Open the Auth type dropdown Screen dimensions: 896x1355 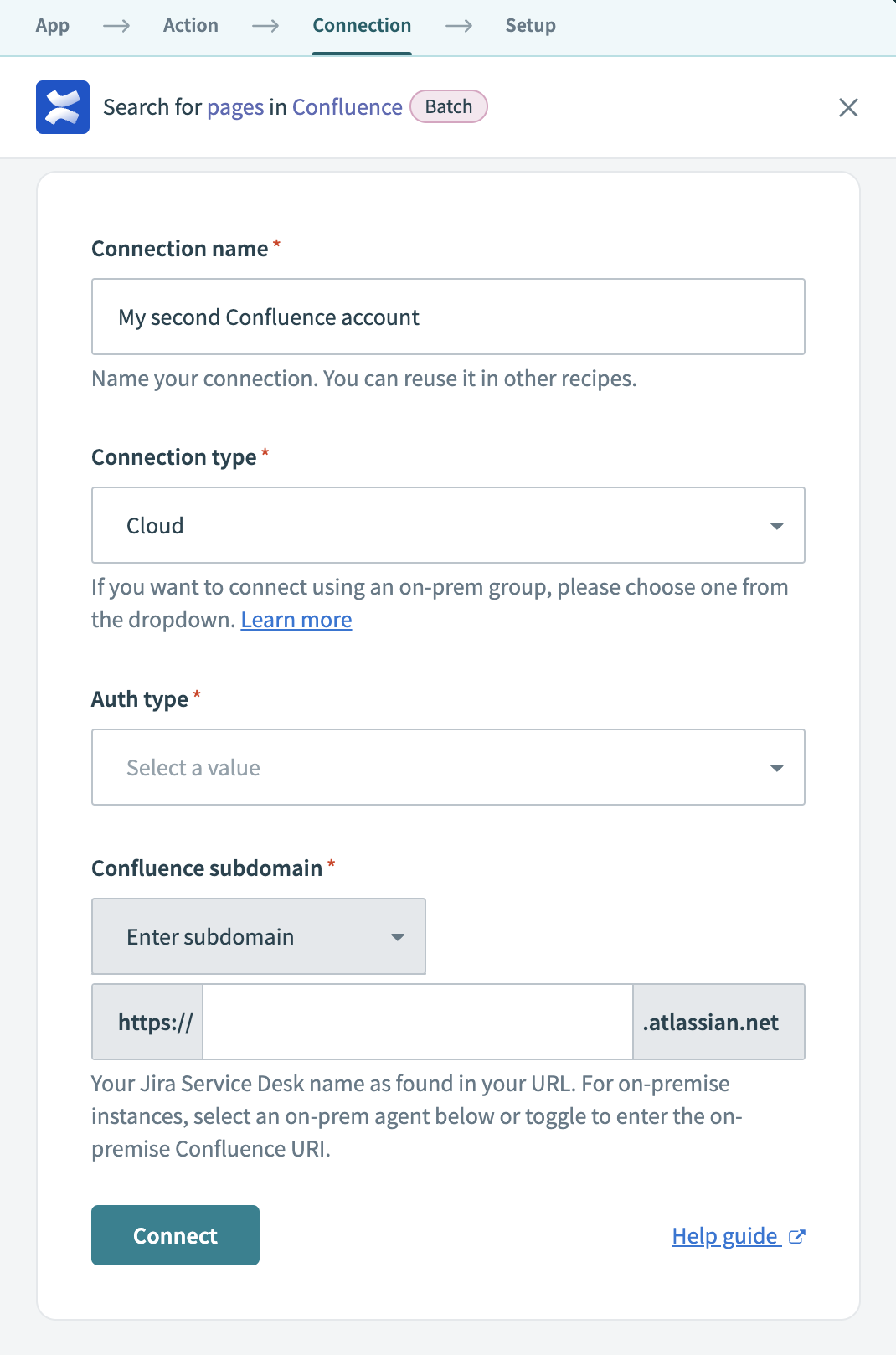click(x=448, y=767)
